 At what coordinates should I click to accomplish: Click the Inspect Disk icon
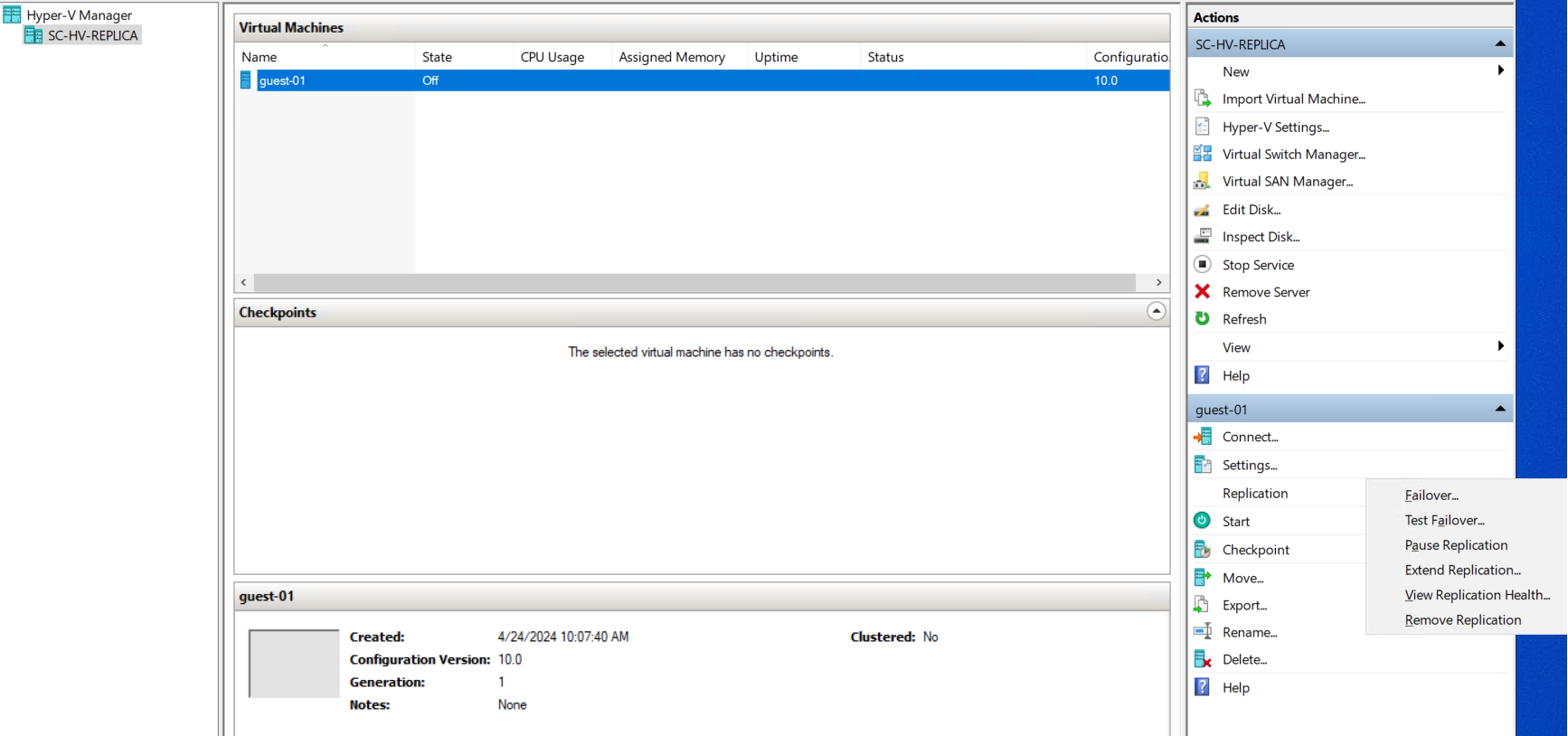point(1203,236)
